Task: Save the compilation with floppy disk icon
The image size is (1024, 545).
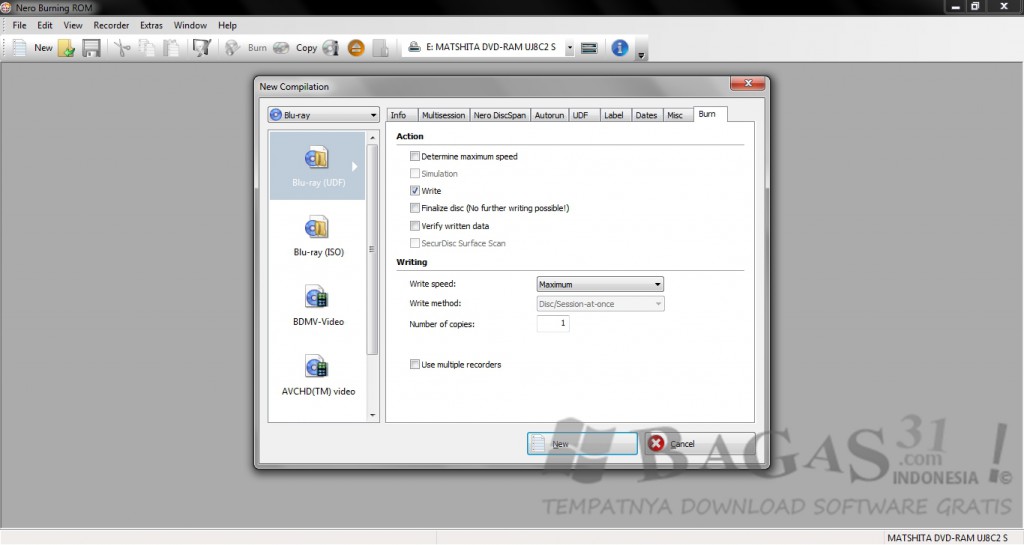Action: [91, 48]
